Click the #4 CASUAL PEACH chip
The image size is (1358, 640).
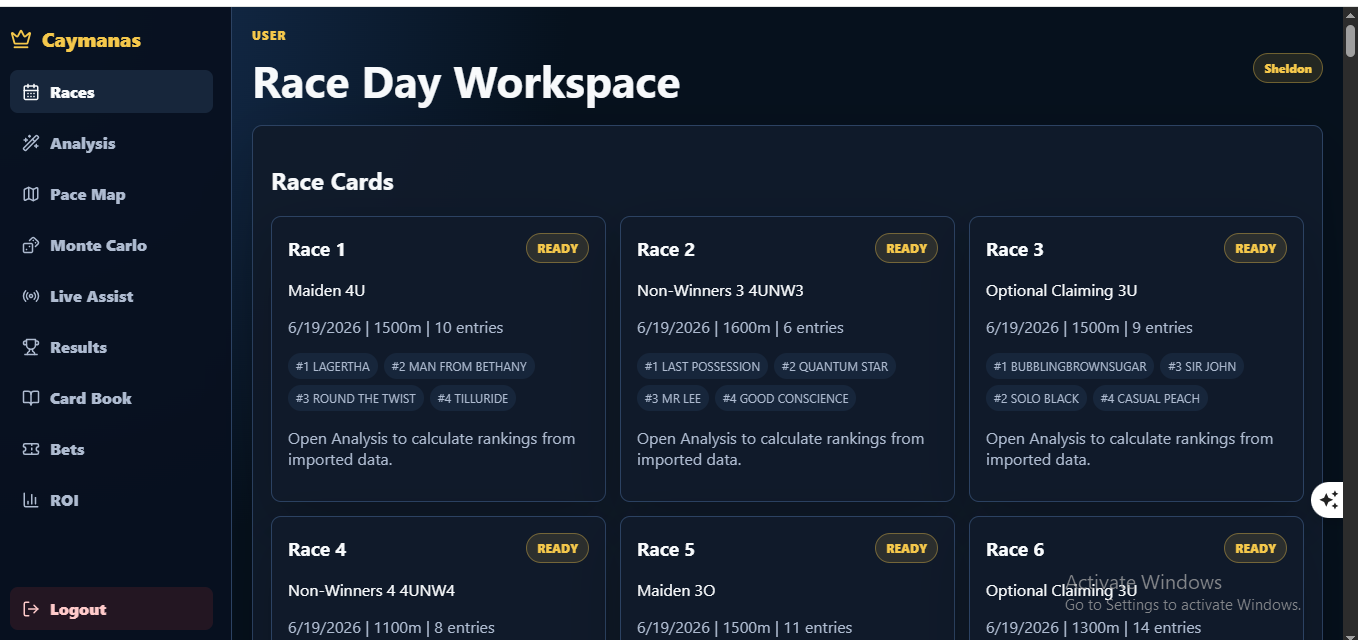1150,398
